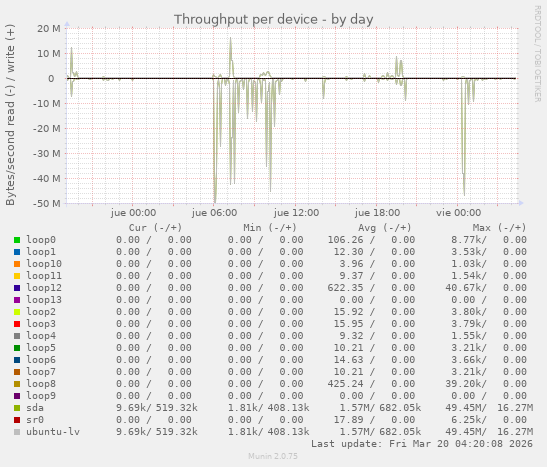The height and width of the screenshot is (467, 547).
Task: Click the loop0 green legend swatch
Action: [17, 240]
